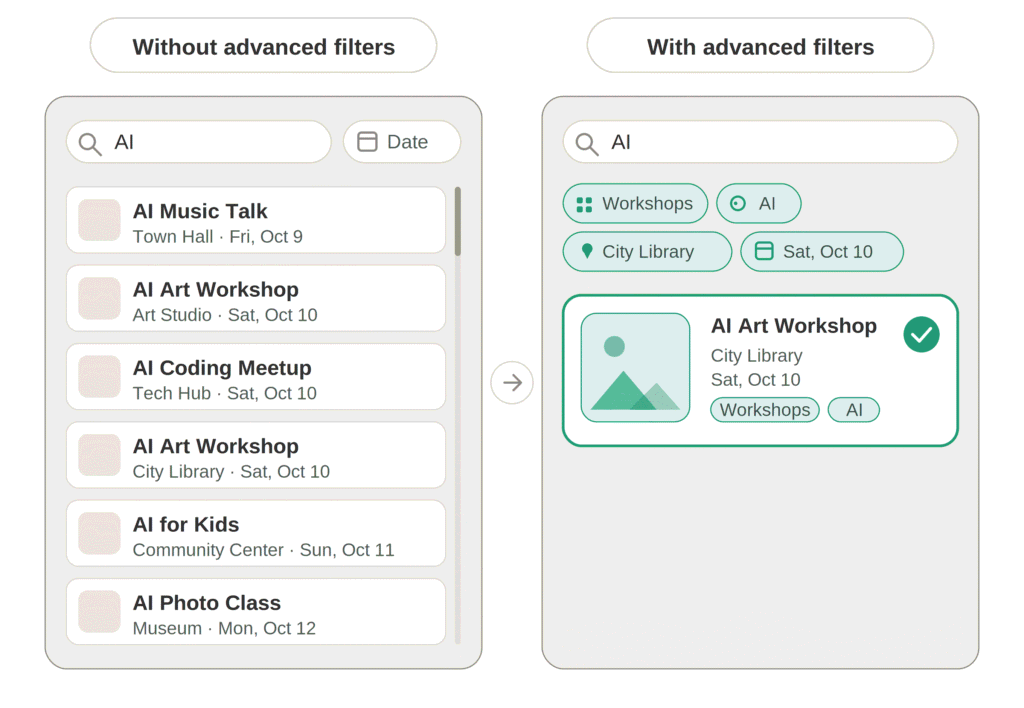Select the With advanced filters label
The width and height of the screenshot is (1024, 708).
click(760, 46)
